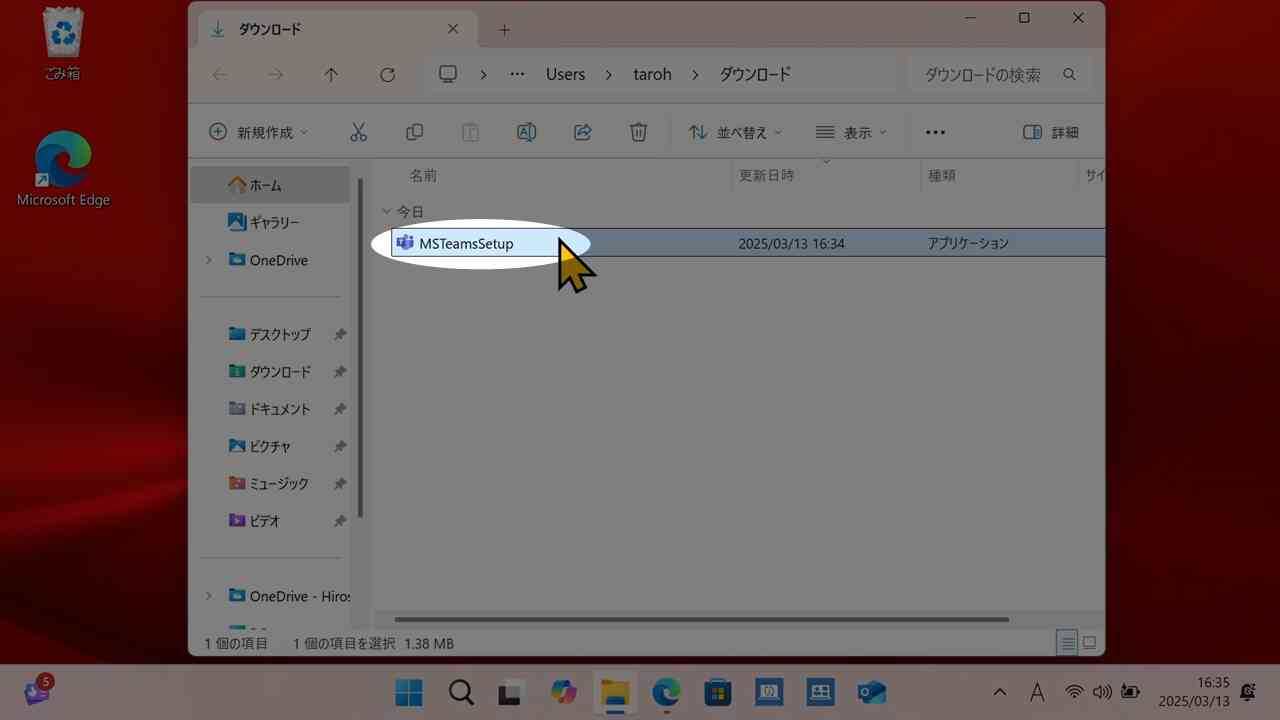The image size is (1280, 720).
Task: Click the Cut scissors icon
Action: pos(359,132)
